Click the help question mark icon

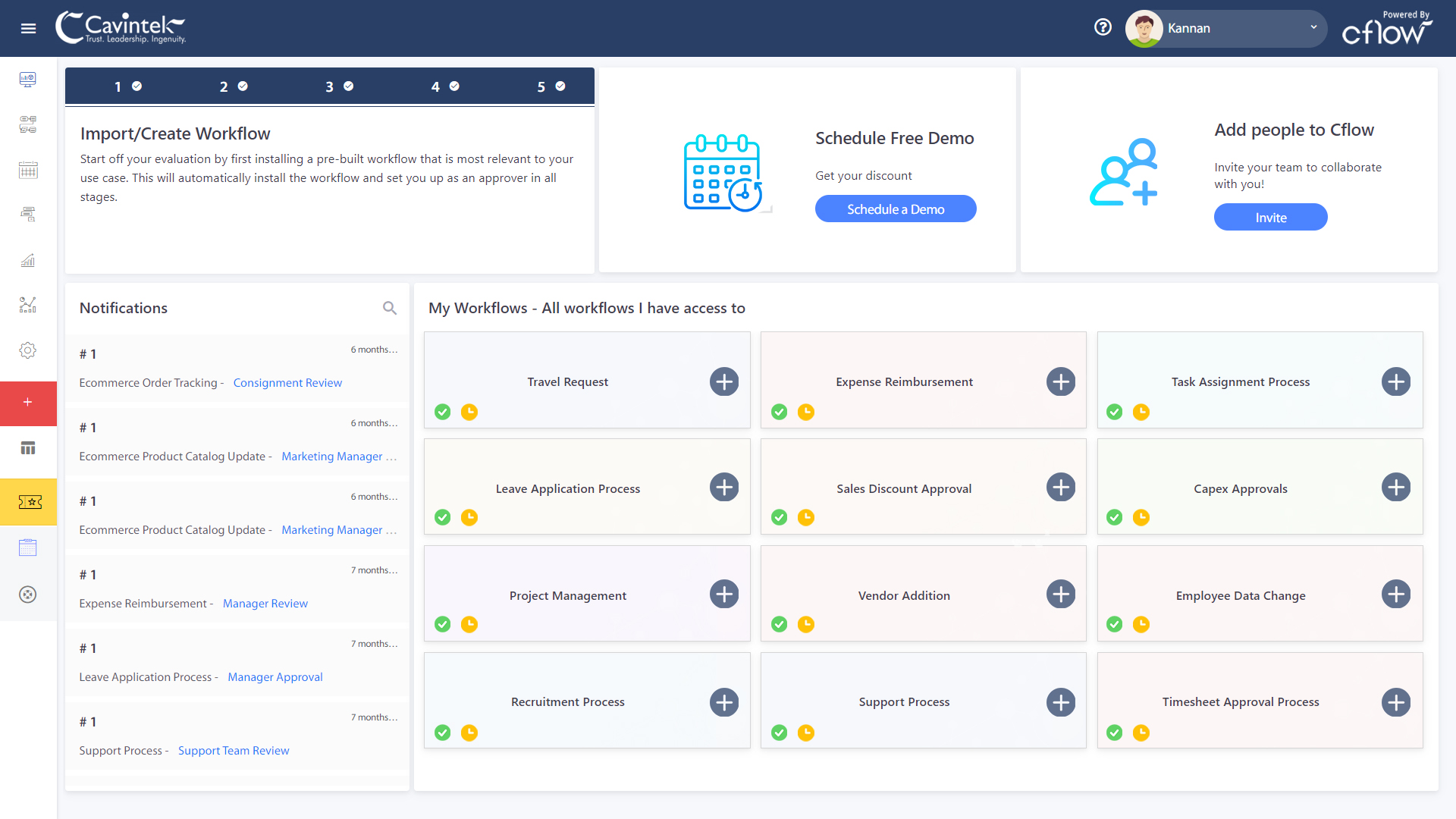point(1103,27)
